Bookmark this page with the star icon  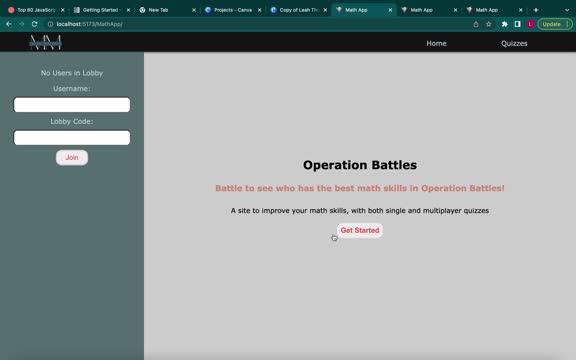coord(489,24)
